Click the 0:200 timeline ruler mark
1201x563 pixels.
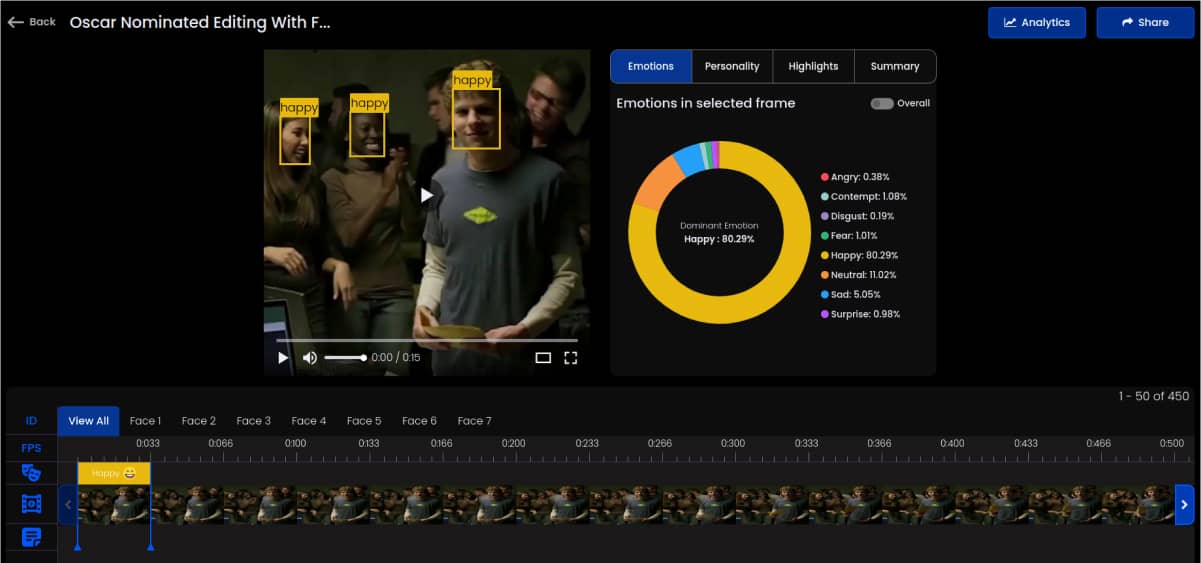(513, 443)
